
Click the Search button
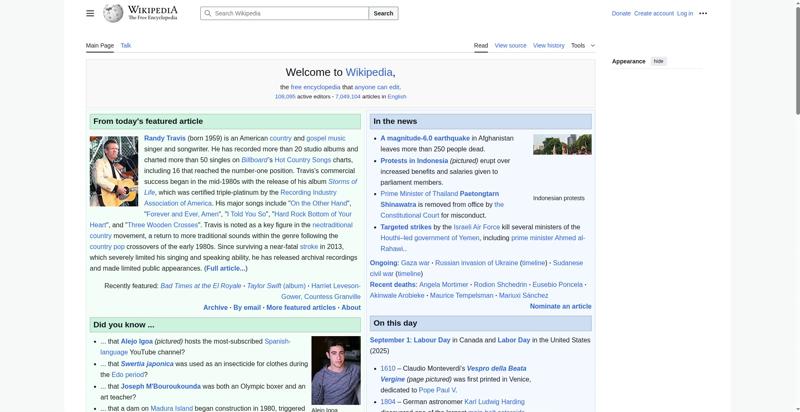pos(383,13)
